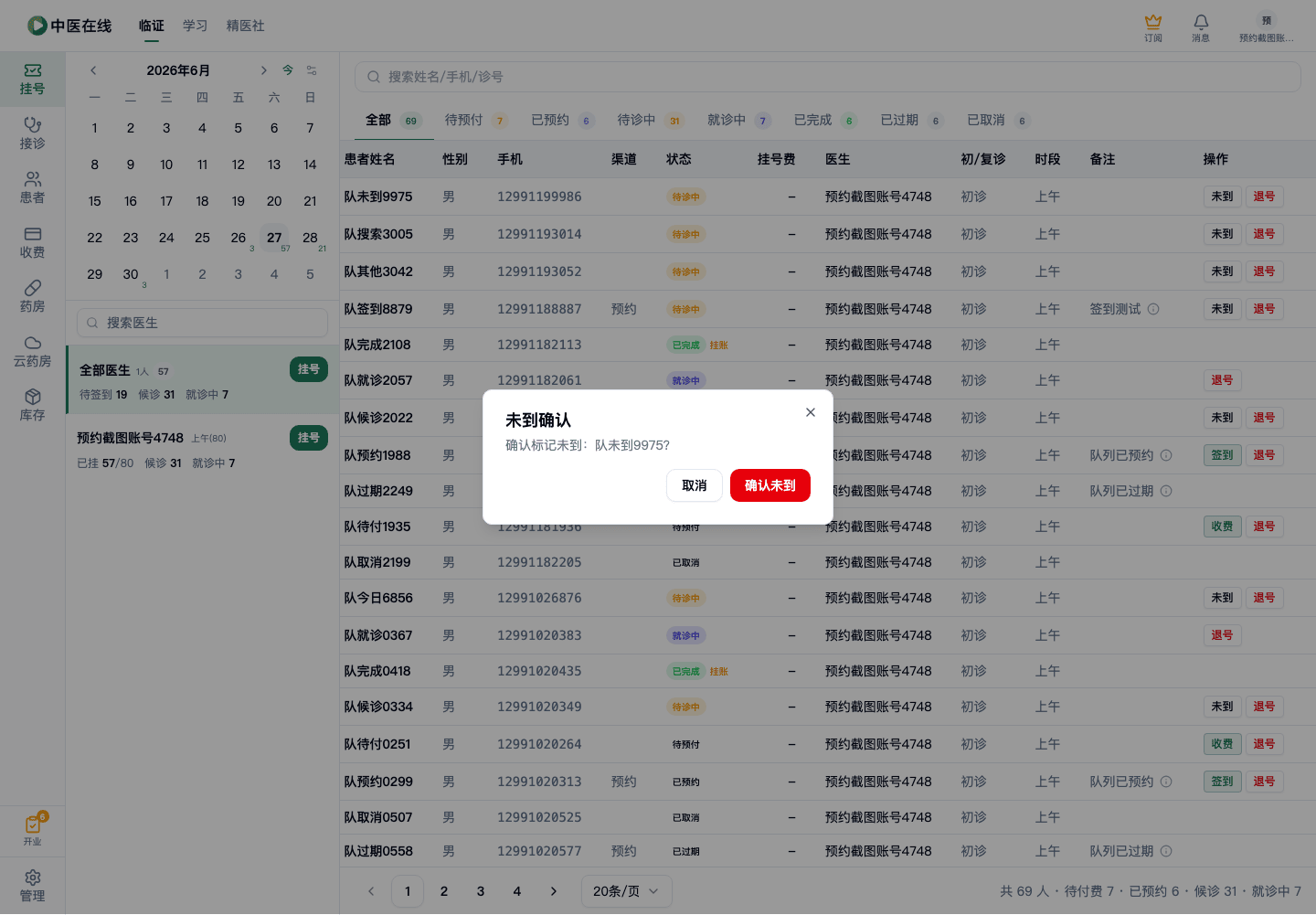Click info icon next to 签到测试 note
Screen dimensions: 1316x915
[1153, 309]
